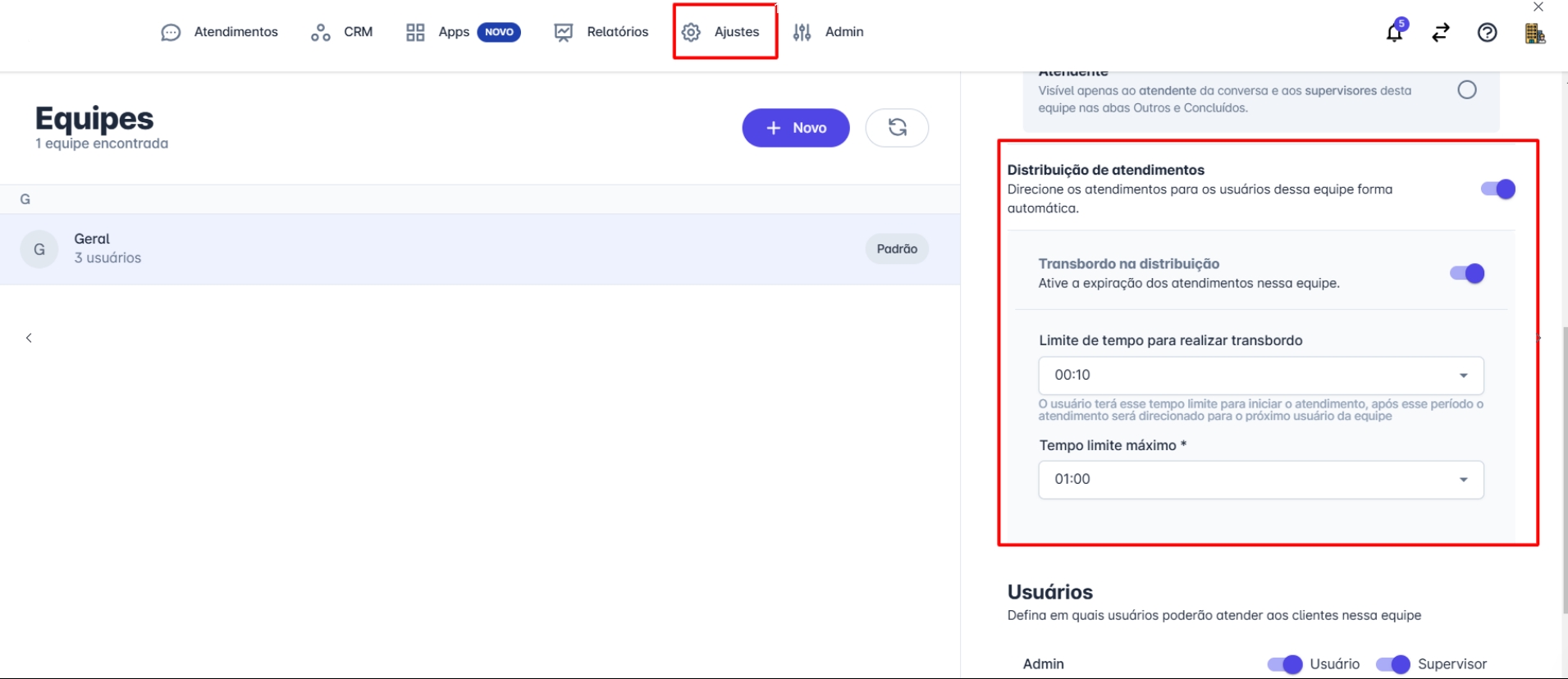
Task: Expand the Tempo limite máximo dropdown
Action: 1260,480
